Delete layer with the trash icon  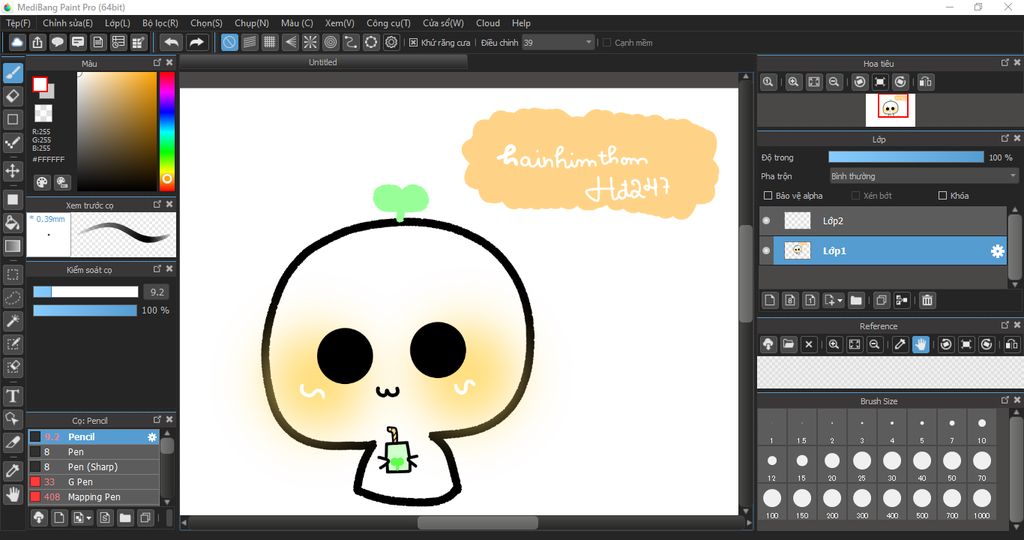927,300
